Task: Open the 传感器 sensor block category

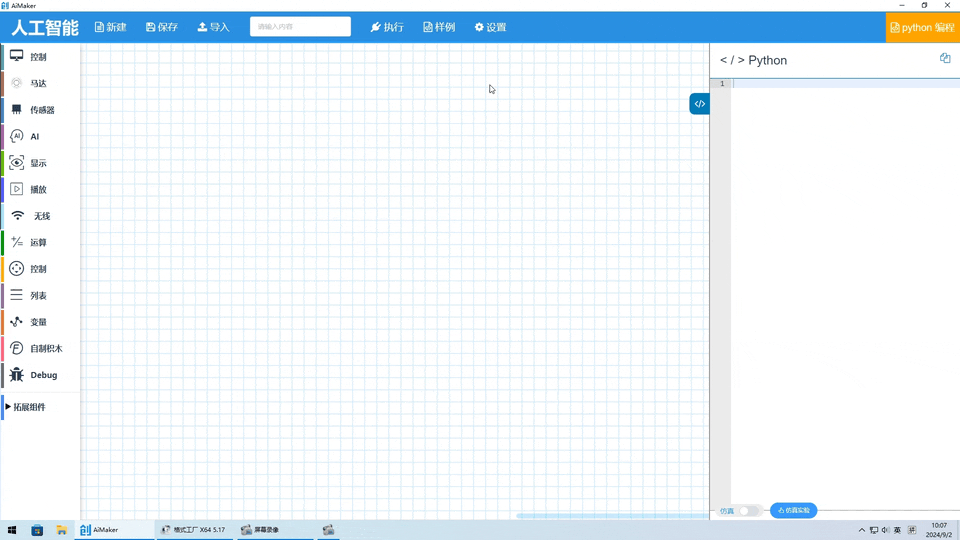Action: click(40, 110)
